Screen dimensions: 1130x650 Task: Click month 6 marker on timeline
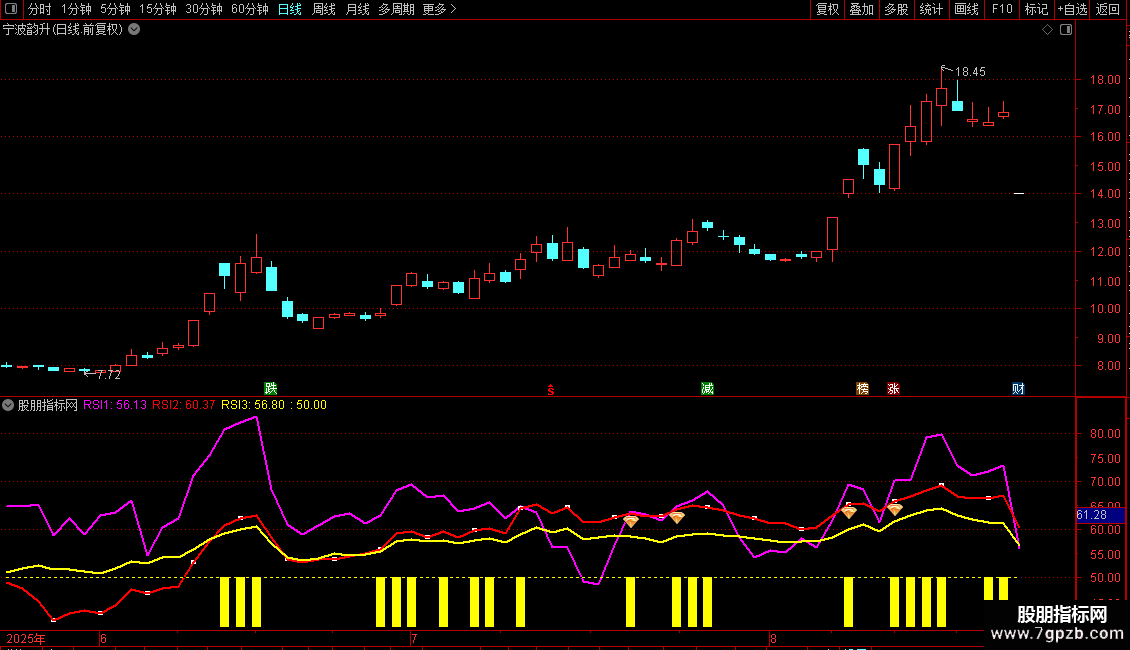(x=104, y=639)
